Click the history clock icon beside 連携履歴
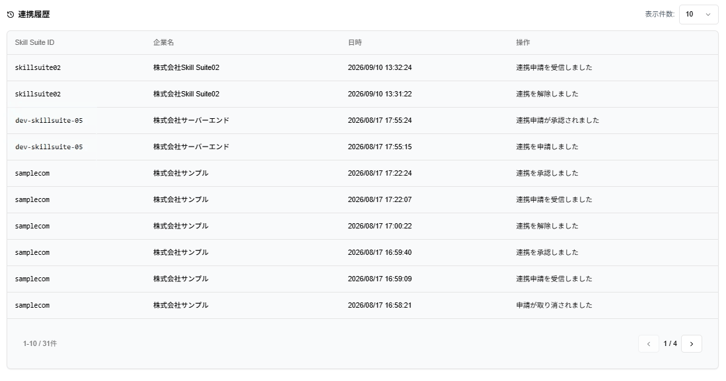This screenshot has height=381, width=726. [x=11, y=15]
